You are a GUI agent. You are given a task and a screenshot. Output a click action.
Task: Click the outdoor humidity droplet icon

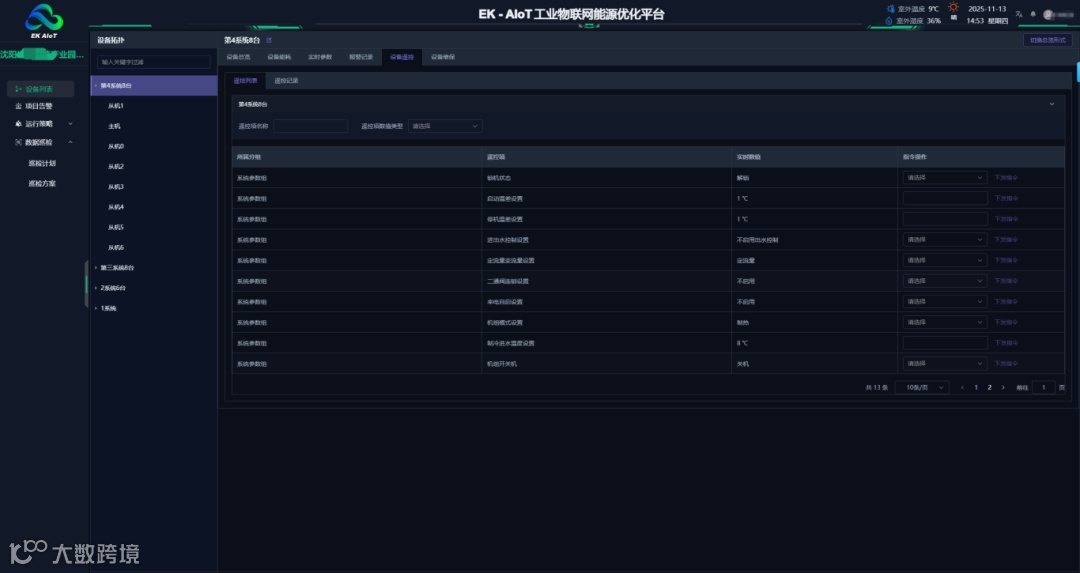(889, 21)
